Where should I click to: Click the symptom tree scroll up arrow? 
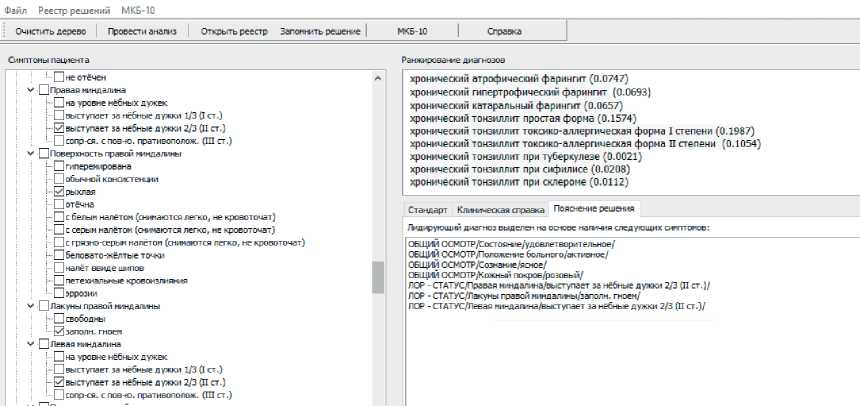[x=378, y=78]
